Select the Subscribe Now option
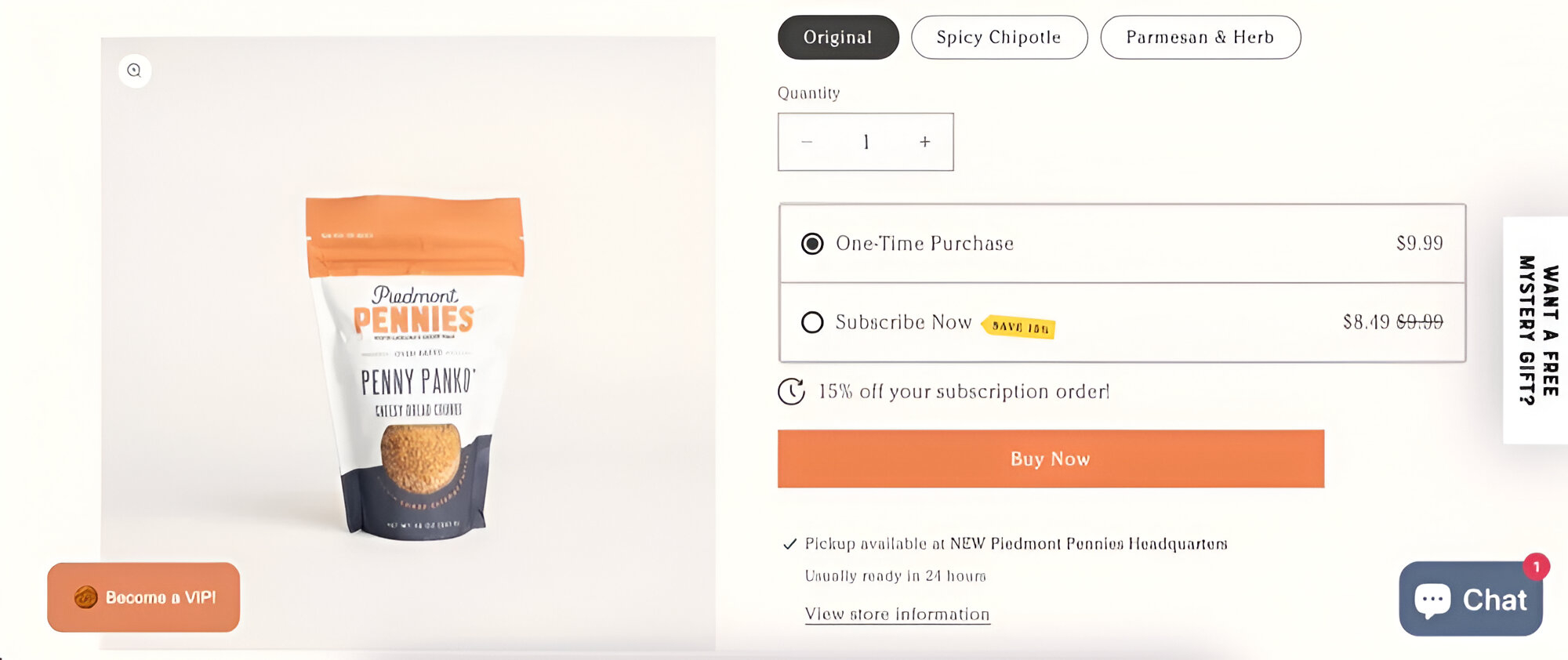This screenshot has width=1568, height=660. pyautogui.click(x=812, y=322)
